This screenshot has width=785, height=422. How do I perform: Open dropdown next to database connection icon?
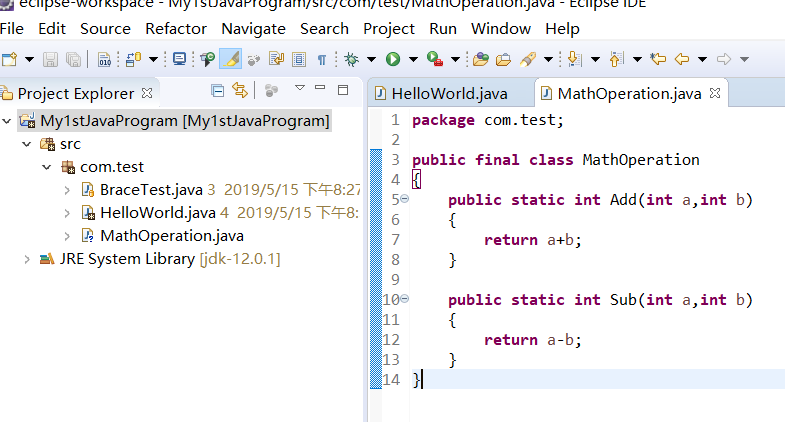(x=153, y=59)
